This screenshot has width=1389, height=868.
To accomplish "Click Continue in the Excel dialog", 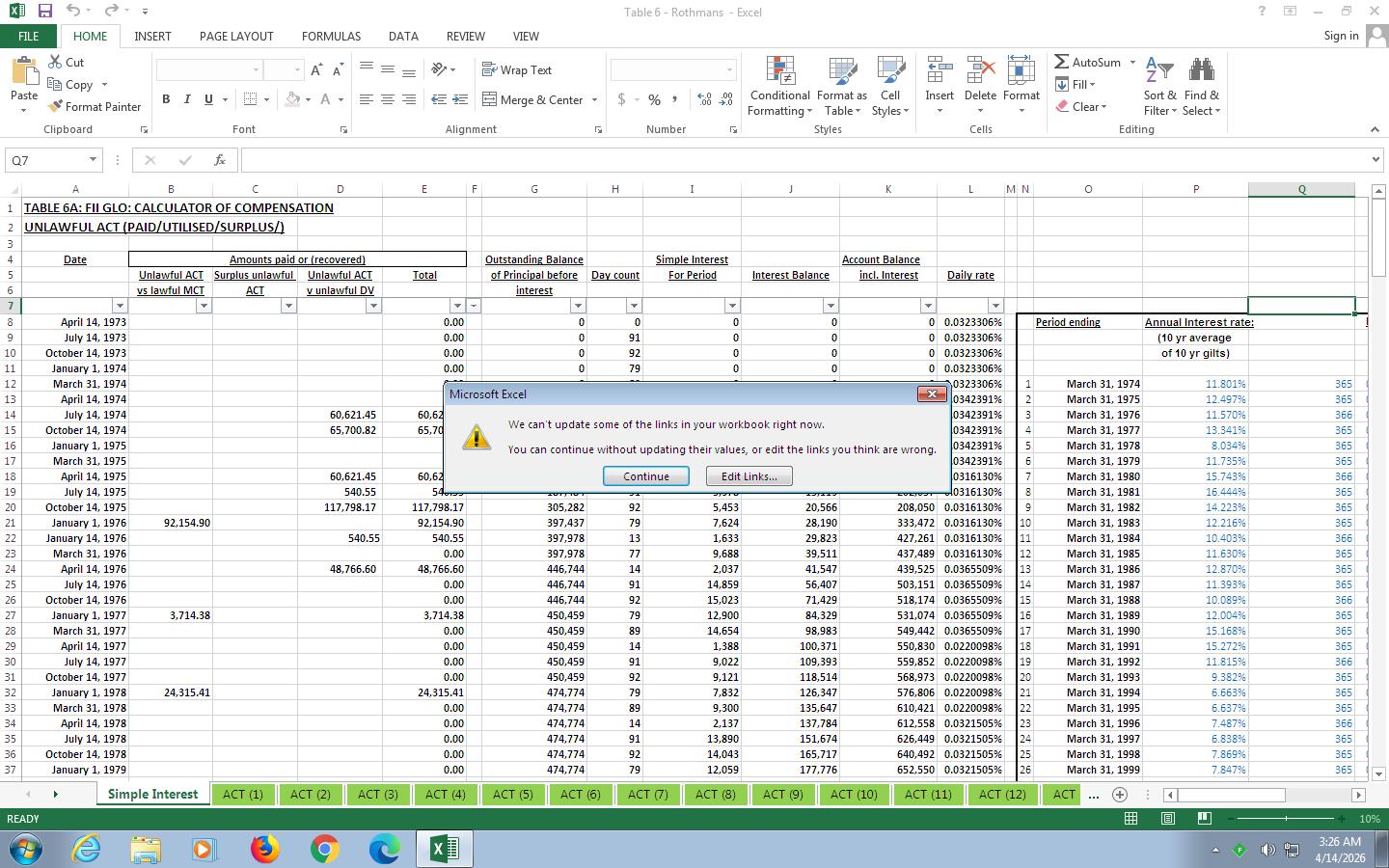I will (x=645, y=476).
